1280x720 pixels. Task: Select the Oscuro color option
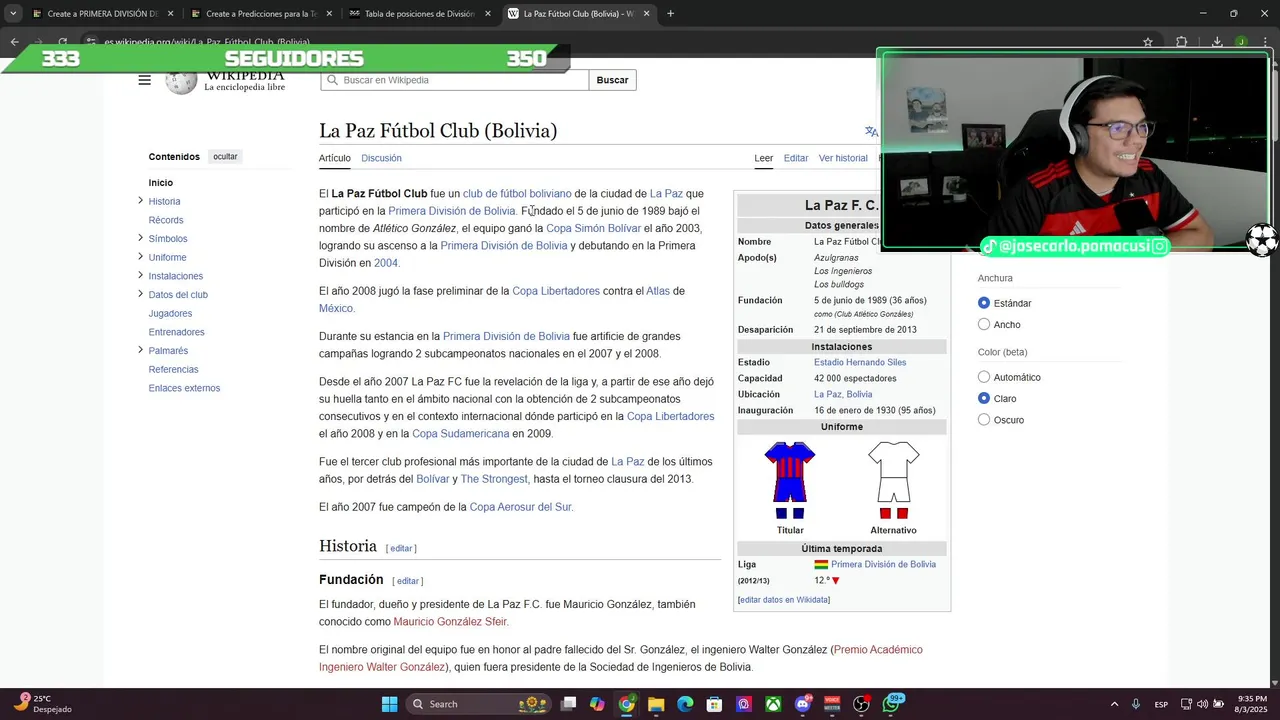[x=984, y=420]
